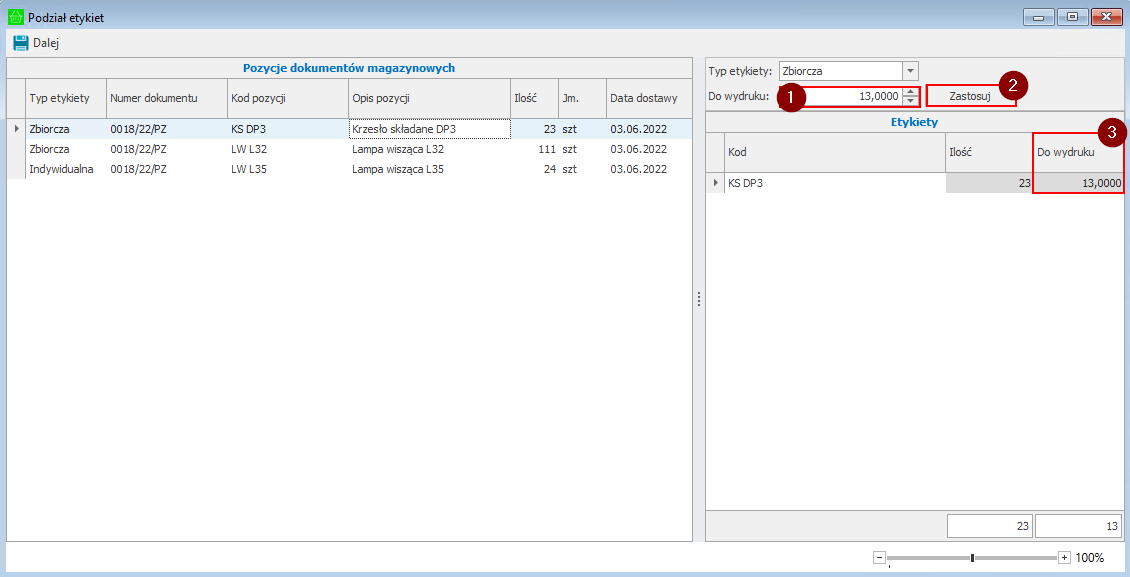
Task: Click the green app icon in title bar
Action: tap(16, 18)
